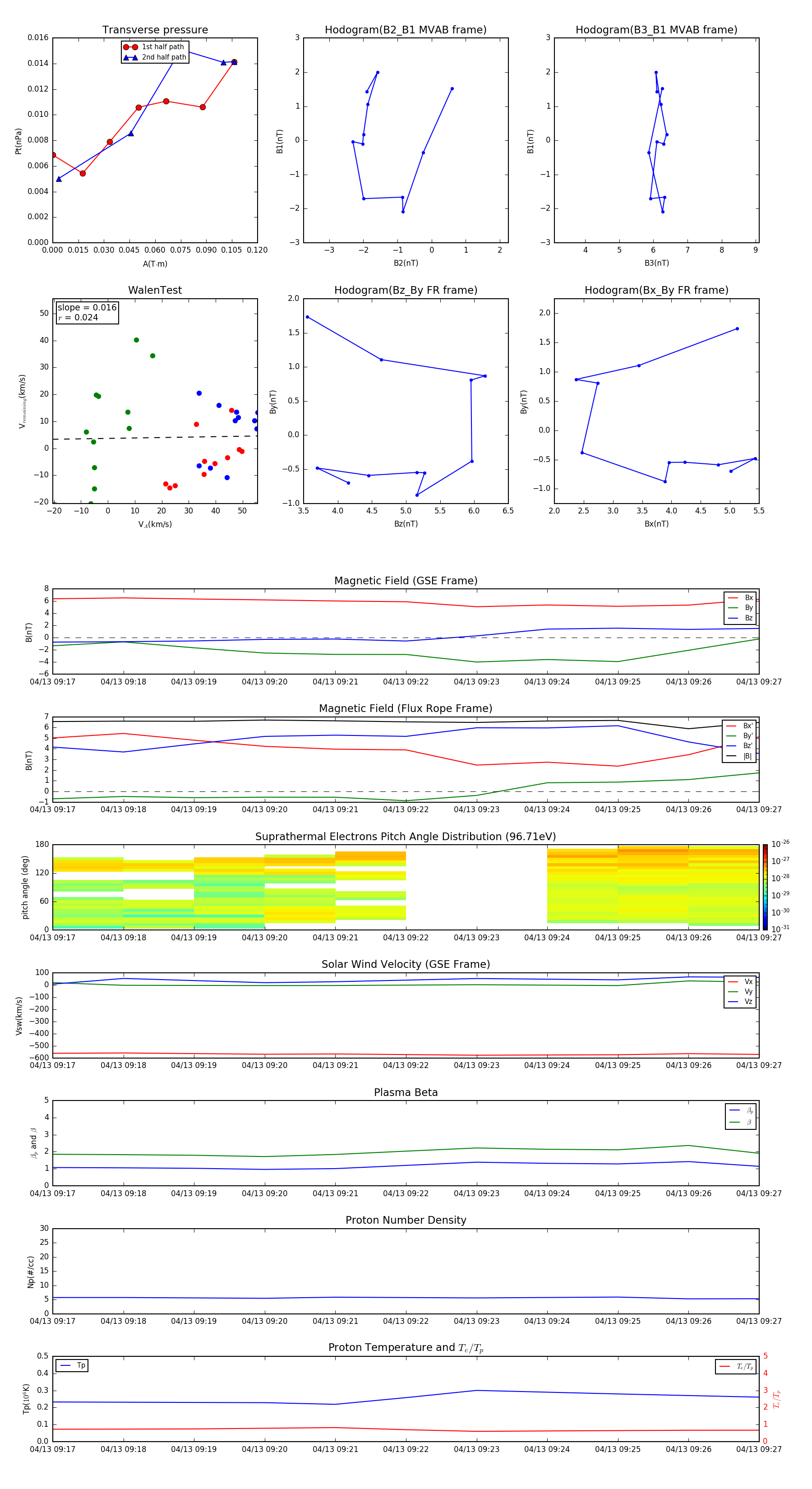The height and width of the screenshot is (1489, 812).
Task: Click the 'VA(km/s)' x-axis label in WalenTest
Action: [155, 524]
